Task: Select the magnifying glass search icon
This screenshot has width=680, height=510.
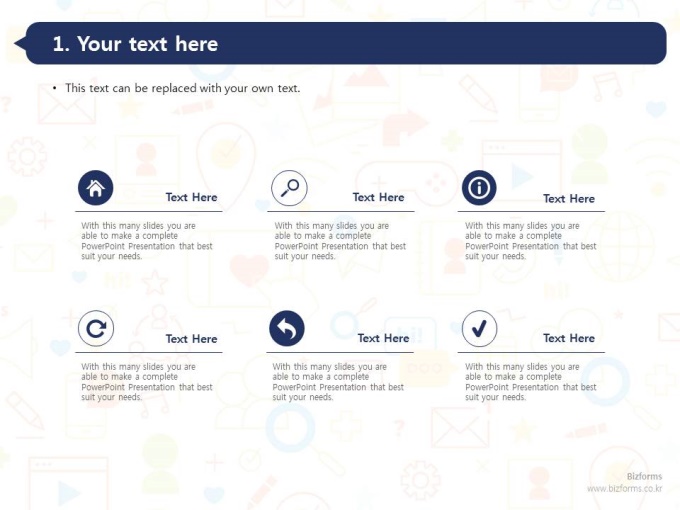Action: click(x=289, y=188)
